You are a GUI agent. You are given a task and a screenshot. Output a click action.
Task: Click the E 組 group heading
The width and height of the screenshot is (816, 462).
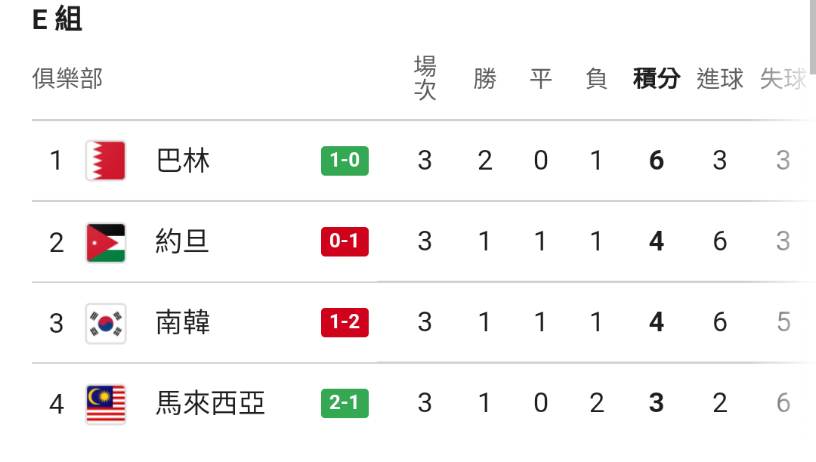(x=57, y=20)
